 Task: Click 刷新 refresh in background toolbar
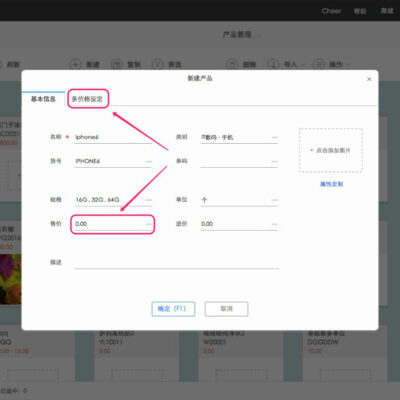tap(13, 64)
